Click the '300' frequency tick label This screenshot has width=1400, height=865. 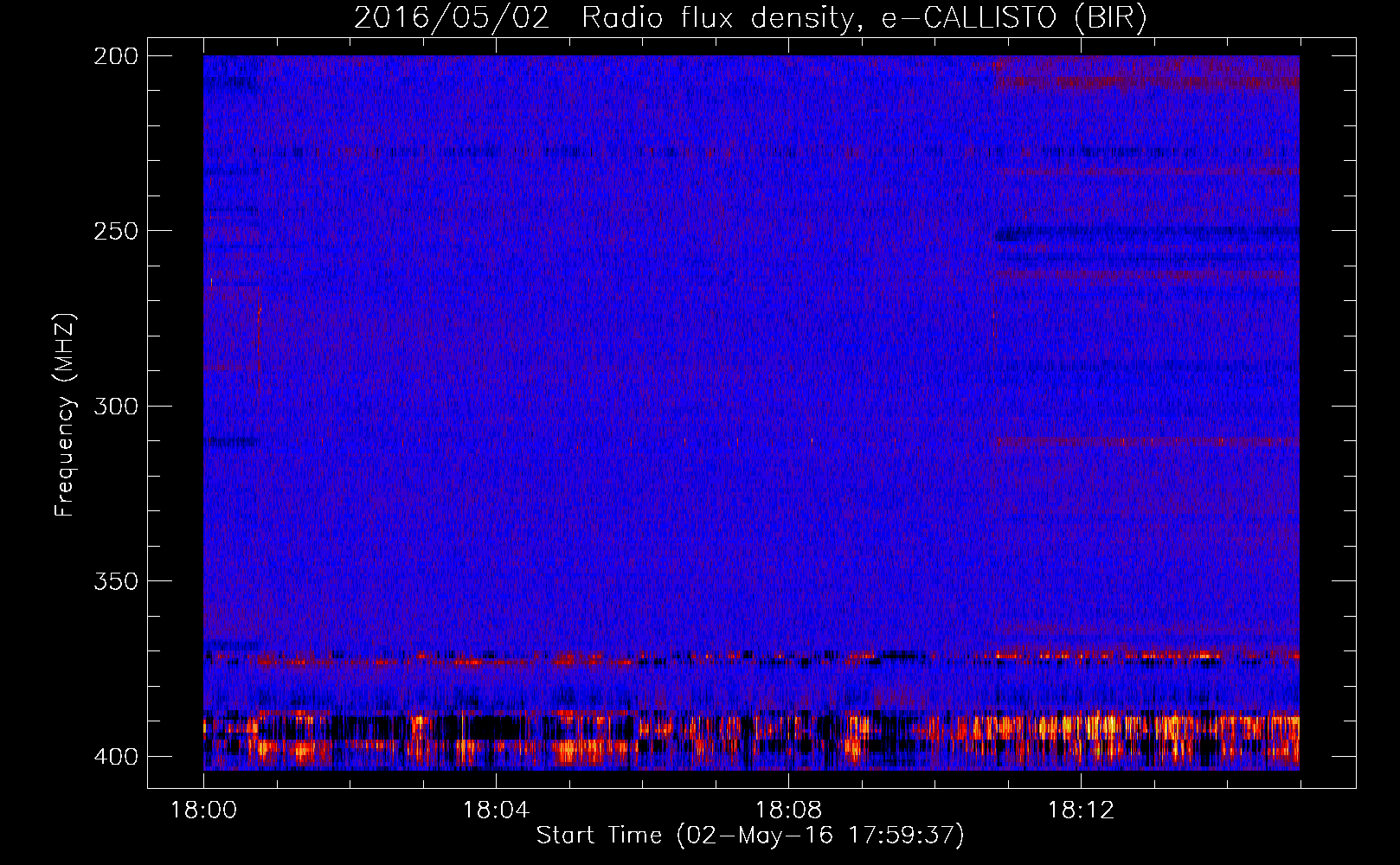(116, 406)
